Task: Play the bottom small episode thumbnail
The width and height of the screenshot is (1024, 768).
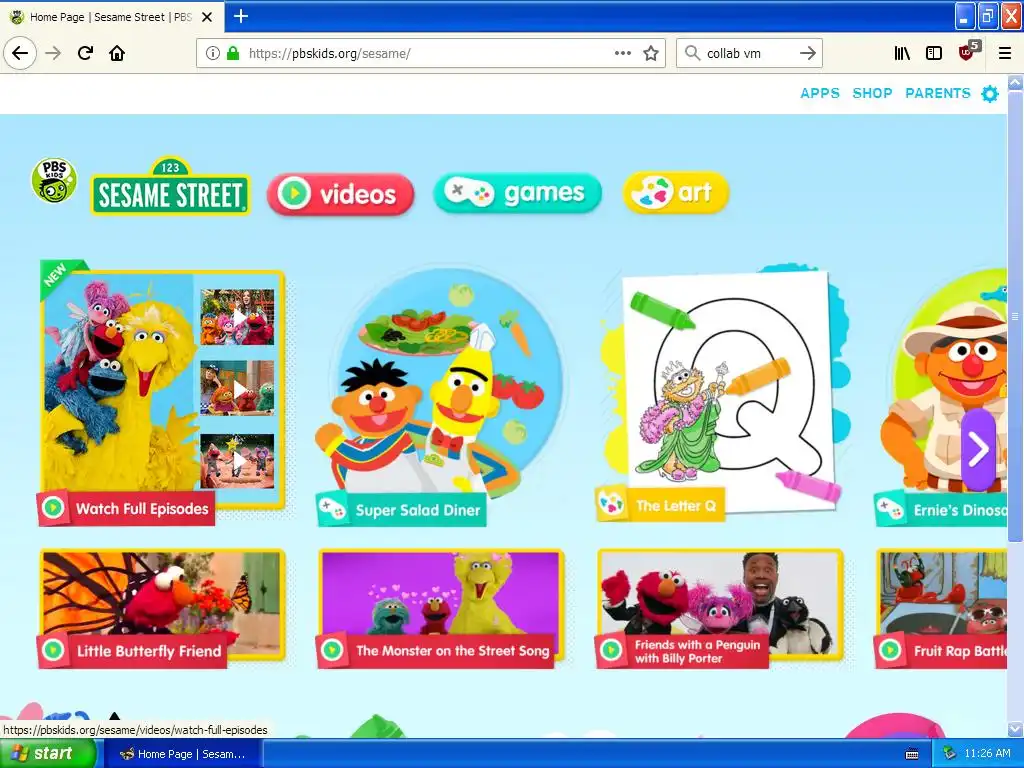Action: [x=237, y=461]
